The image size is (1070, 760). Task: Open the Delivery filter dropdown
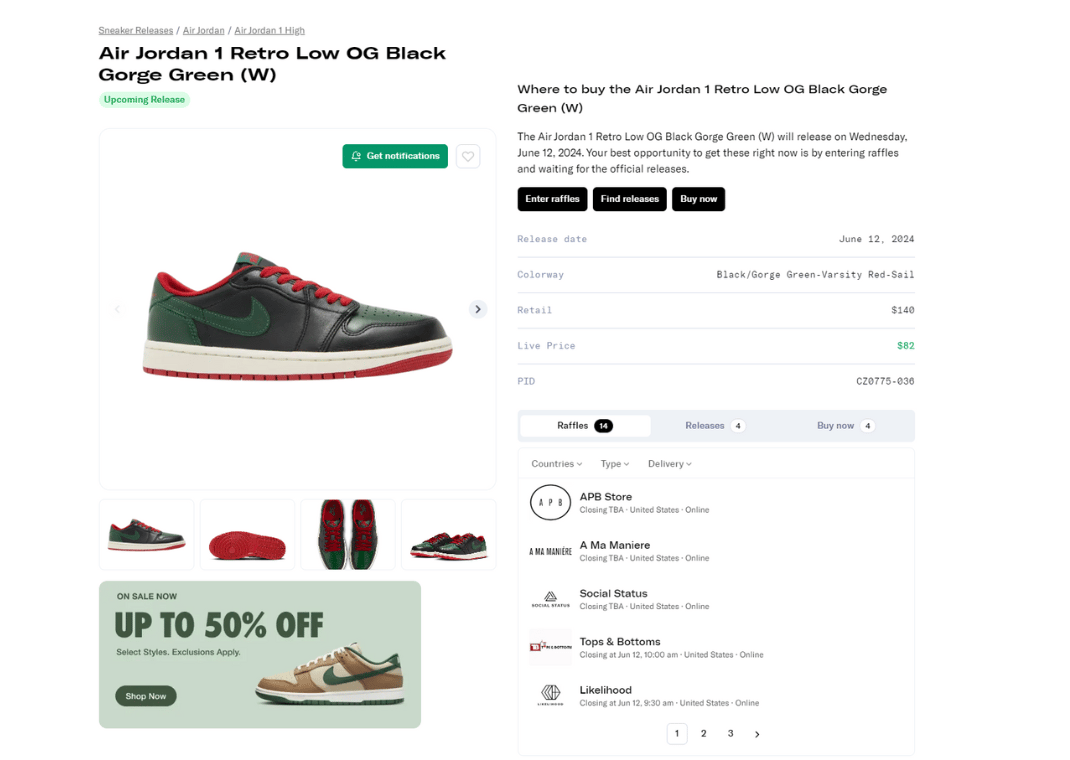point(669,464)
